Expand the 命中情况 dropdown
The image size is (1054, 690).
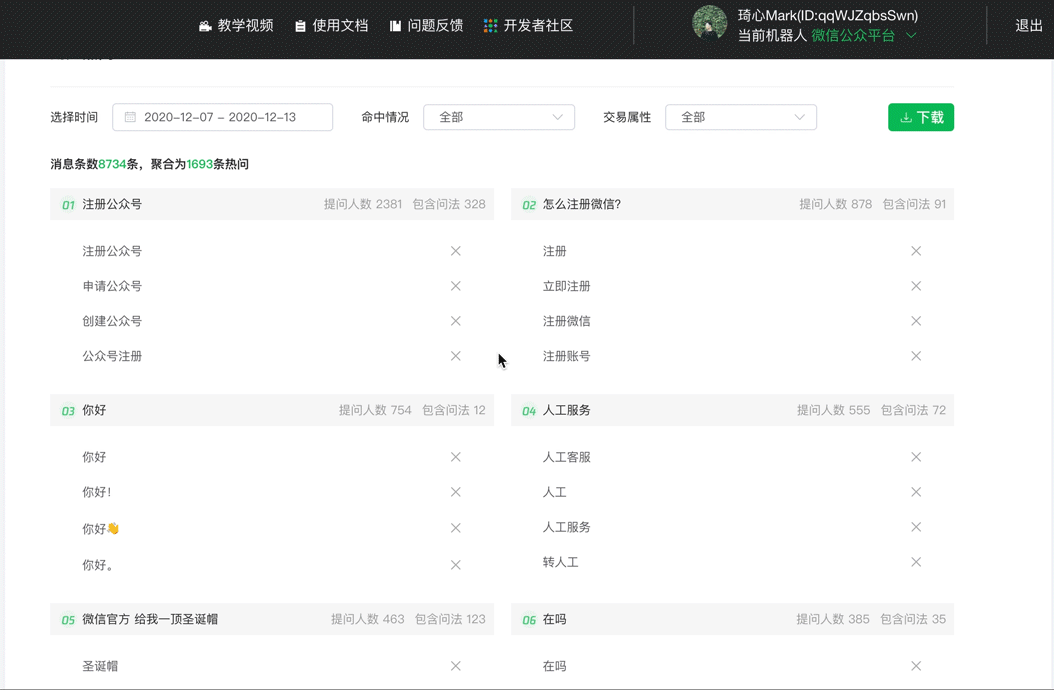point(499,117)
